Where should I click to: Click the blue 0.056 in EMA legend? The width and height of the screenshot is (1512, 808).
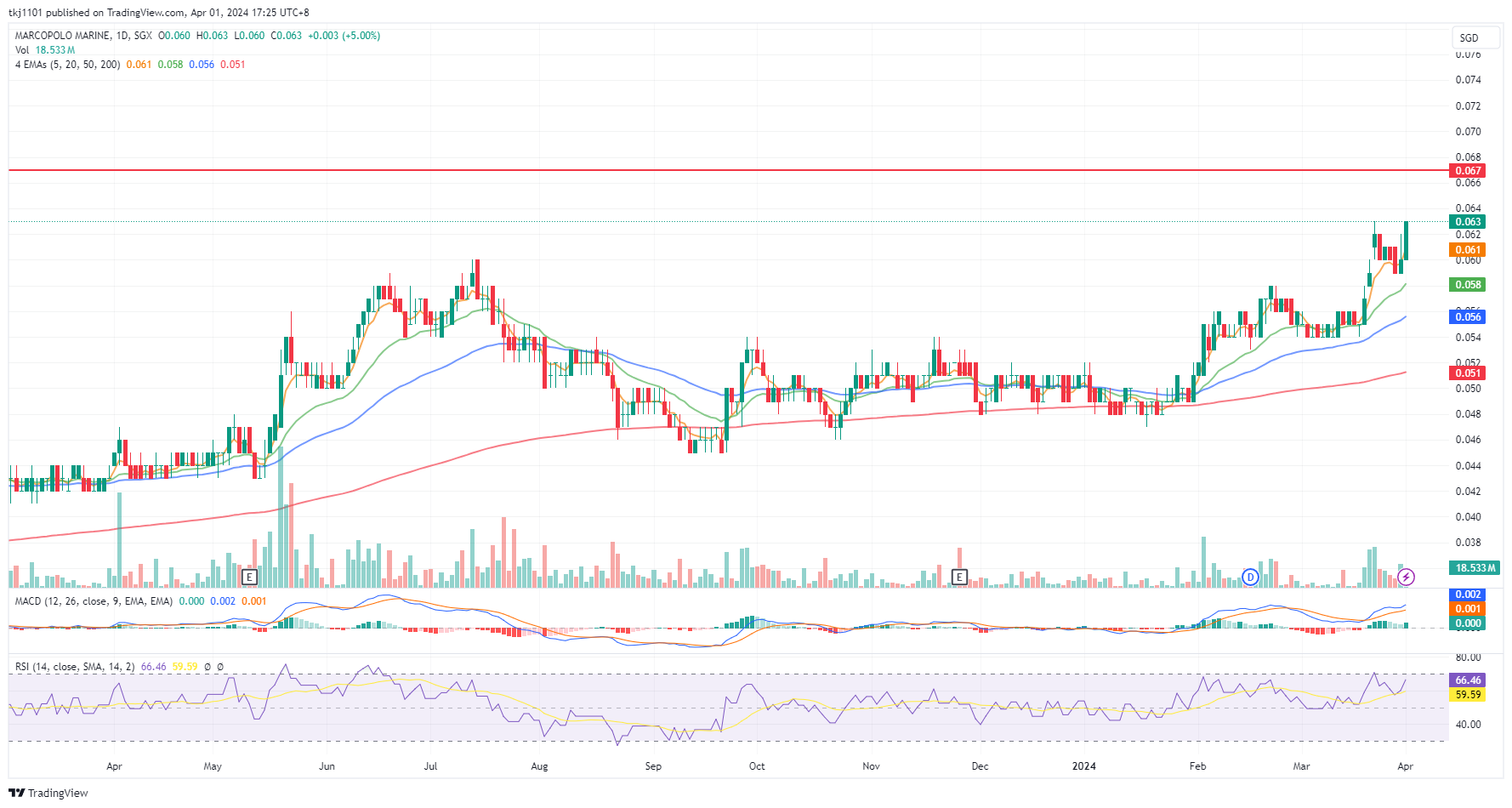point(202,65)
